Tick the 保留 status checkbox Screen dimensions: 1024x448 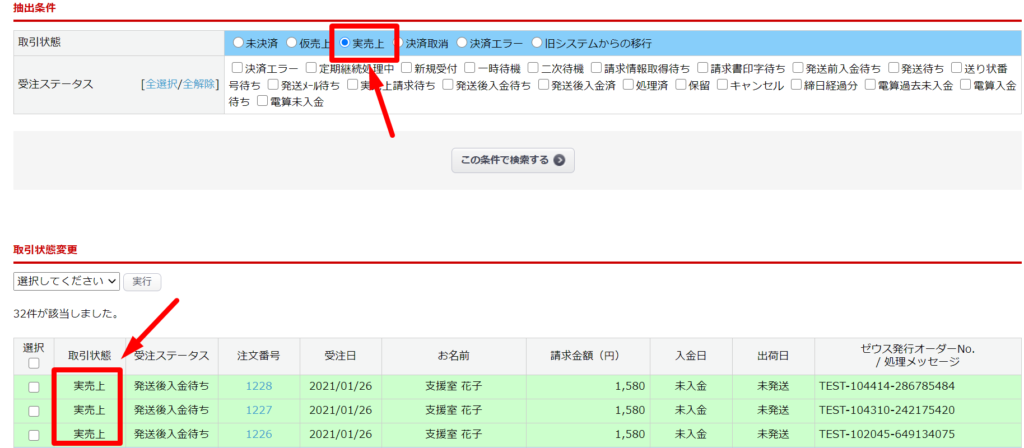click(x=680, y=85)
